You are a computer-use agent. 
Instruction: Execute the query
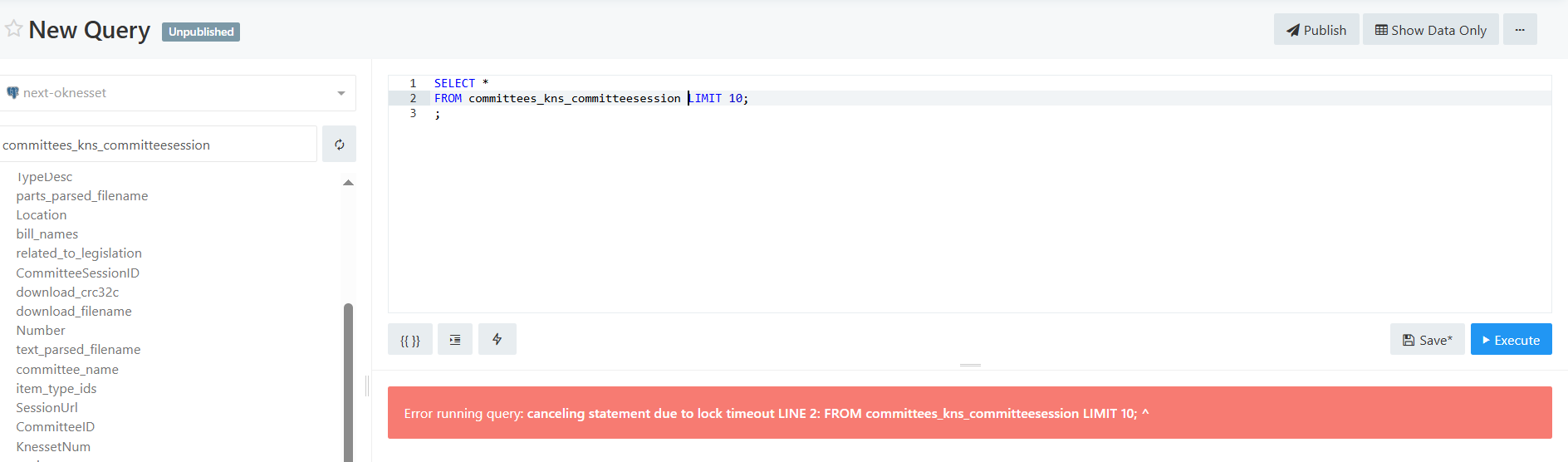1512,339
